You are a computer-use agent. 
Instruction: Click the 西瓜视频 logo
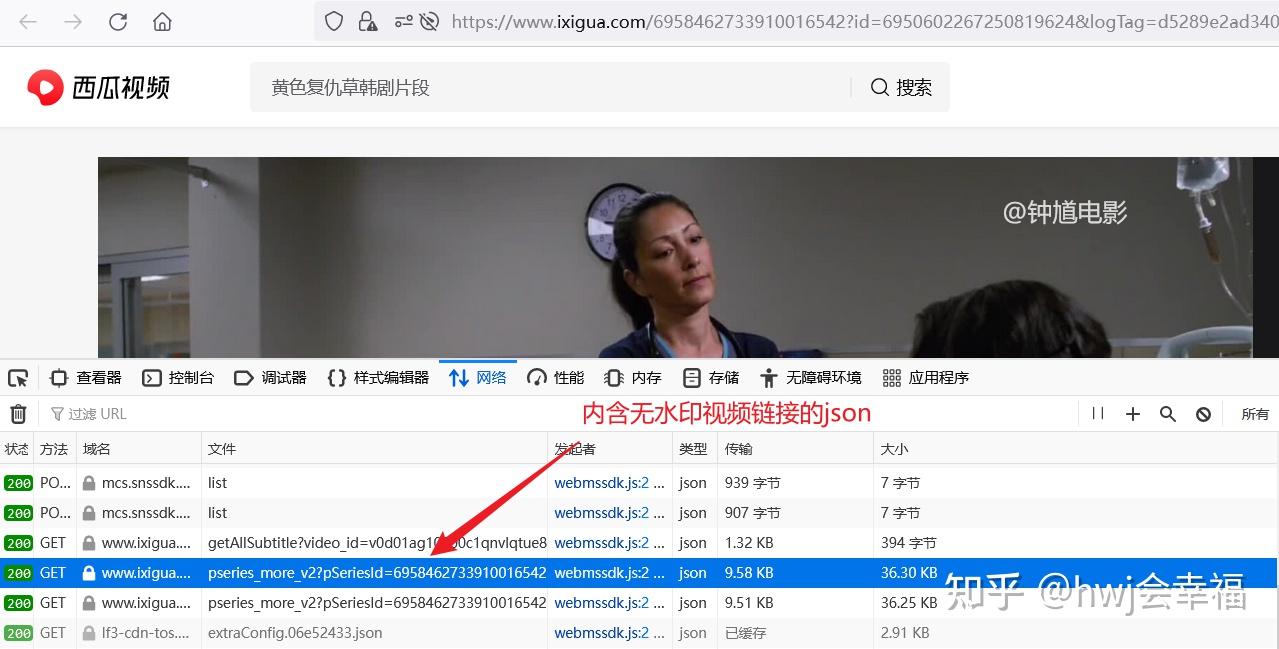point(97,86)
